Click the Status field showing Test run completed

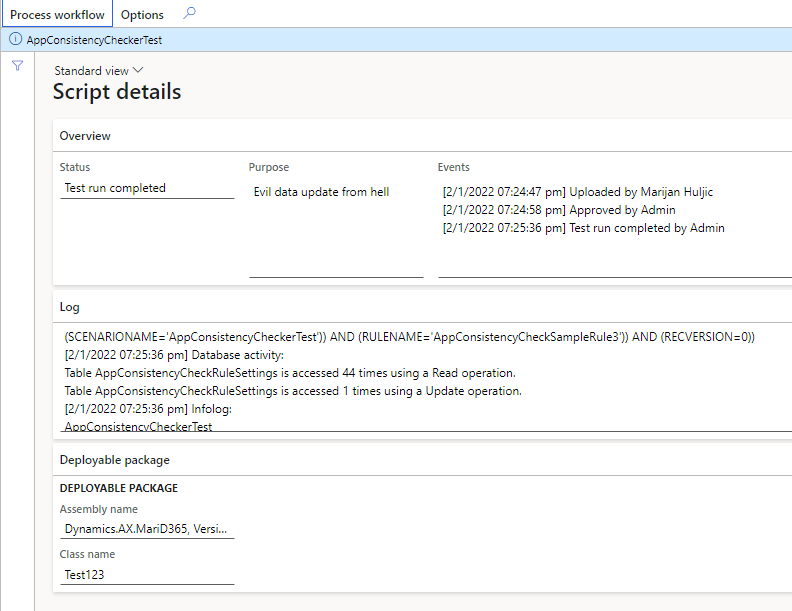(x=147, y=188)
